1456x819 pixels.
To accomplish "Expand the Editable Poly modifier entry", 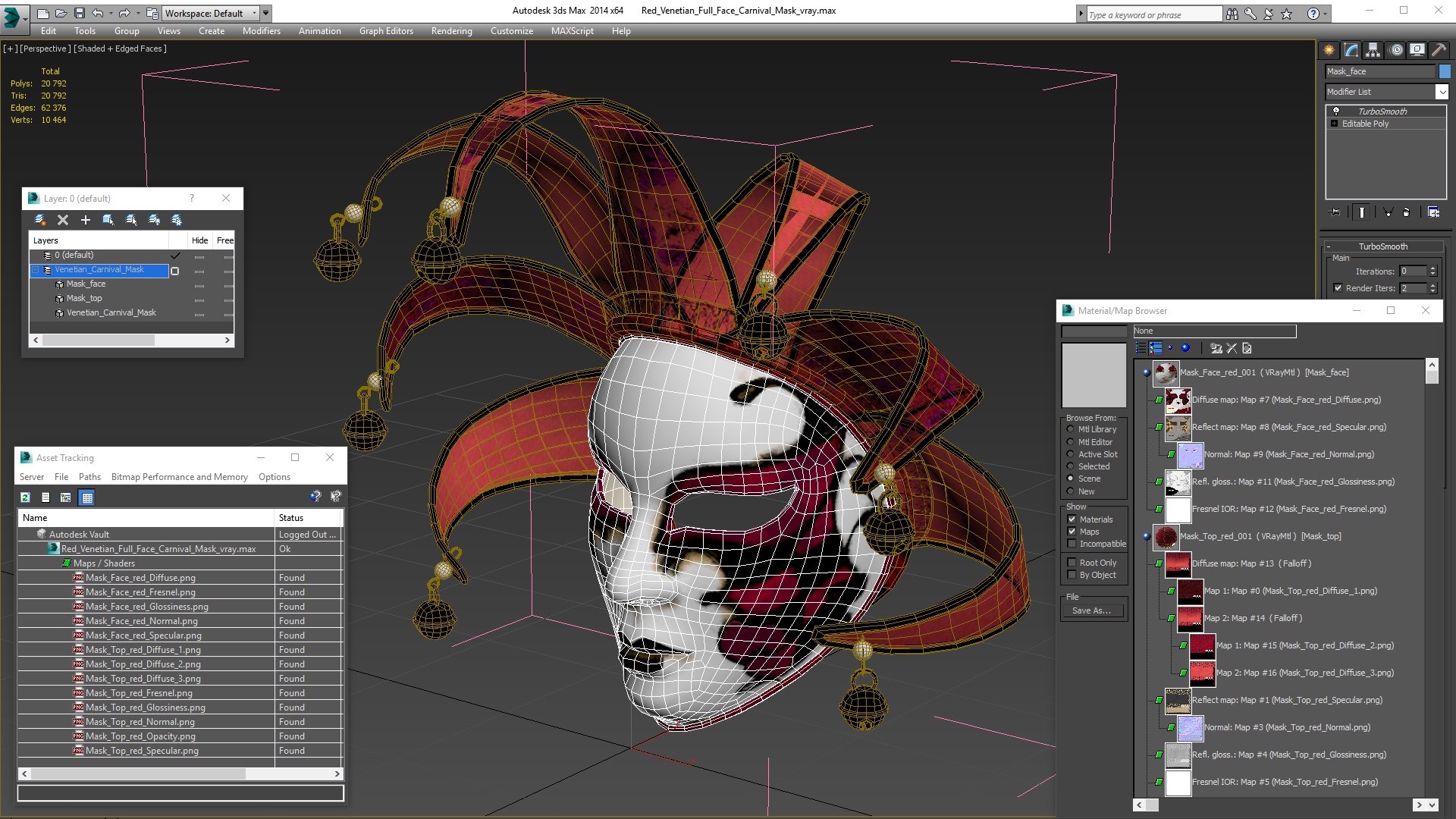I will click(1335, 124).
